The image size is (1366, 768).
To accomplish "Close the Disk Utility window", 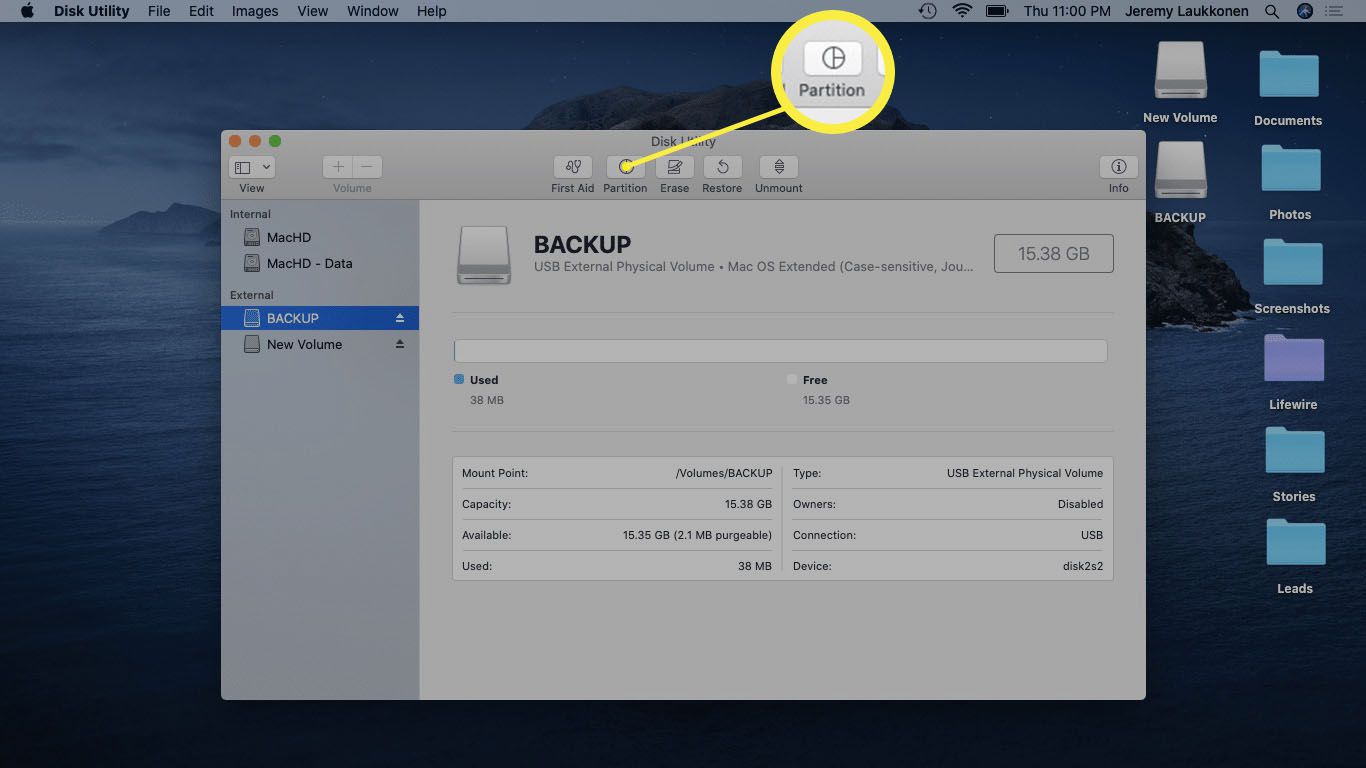I will pos(235,141).
